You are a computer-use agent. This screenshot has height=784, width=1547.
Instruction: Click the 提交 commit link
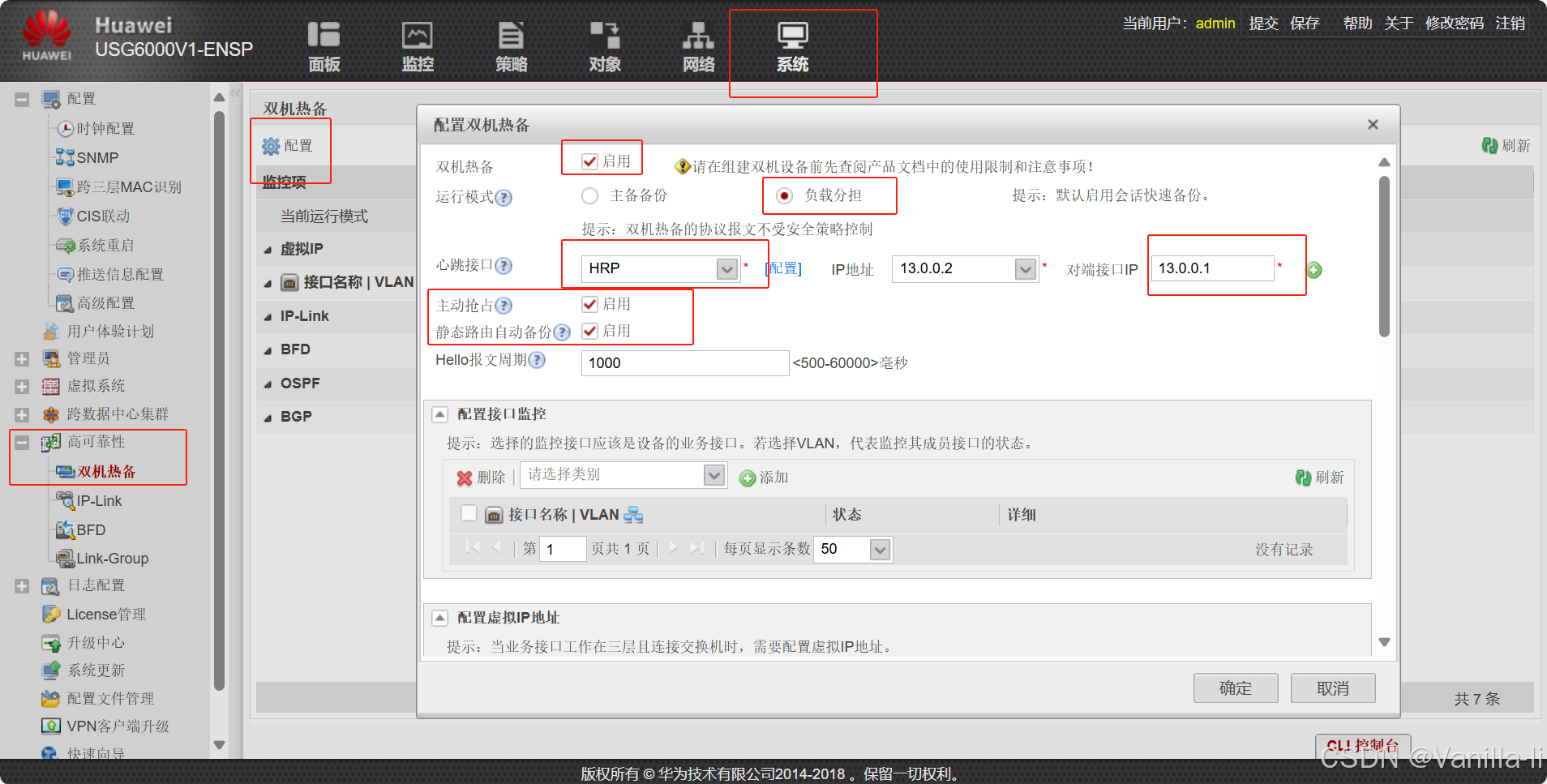coord(1263,24)
